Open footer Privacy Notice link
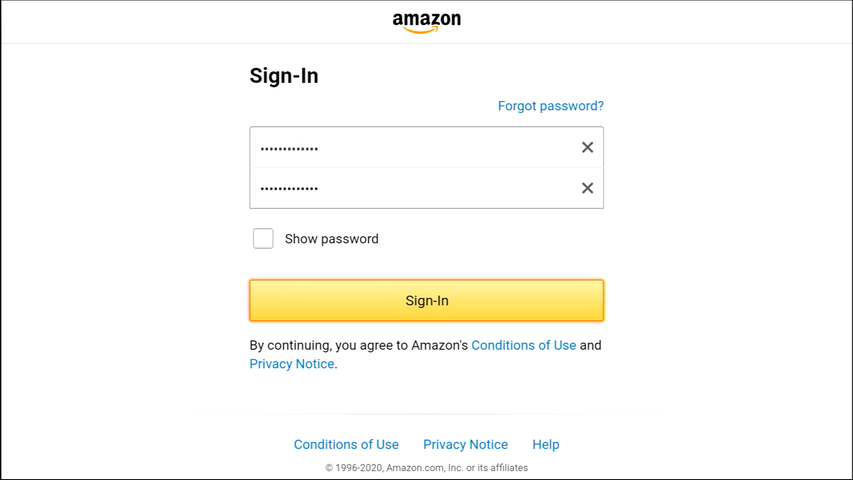This screenshot has height=480, width=853. click(x=465, y=445)
